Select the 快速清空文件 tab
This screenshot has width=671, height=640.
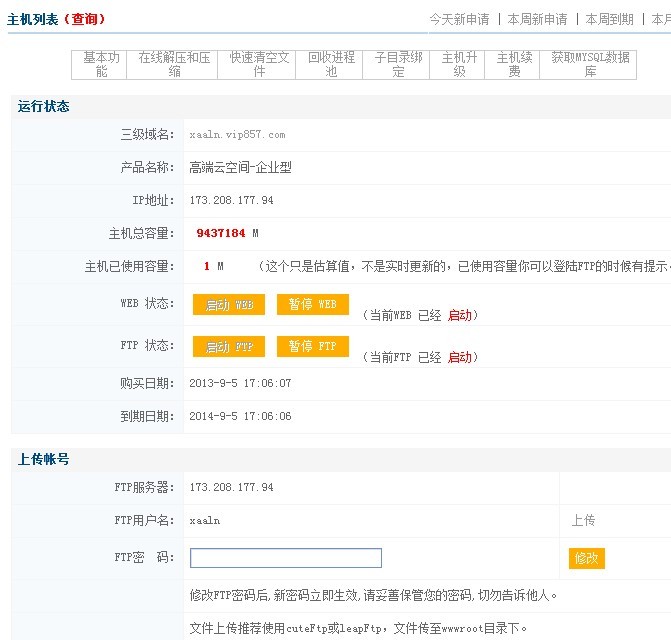coord(259,64)
